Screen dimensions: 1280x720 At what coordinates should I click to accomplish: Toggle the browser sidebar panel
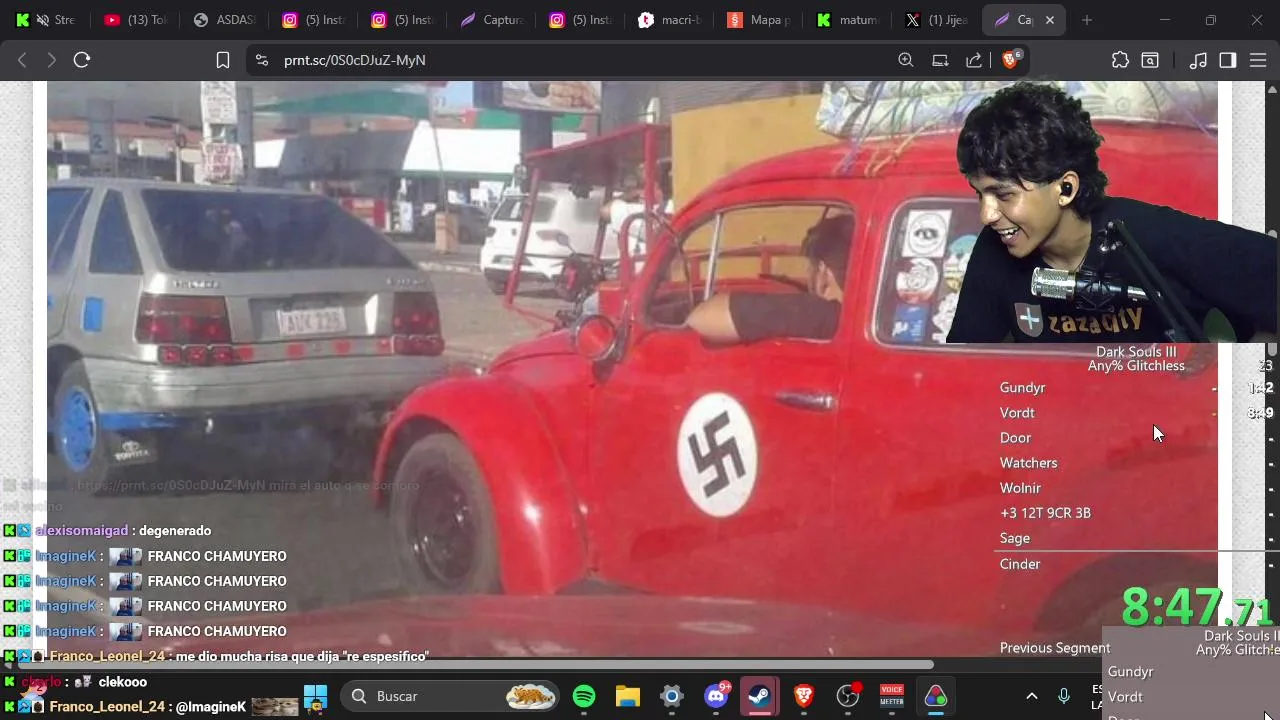[1228, 60]
